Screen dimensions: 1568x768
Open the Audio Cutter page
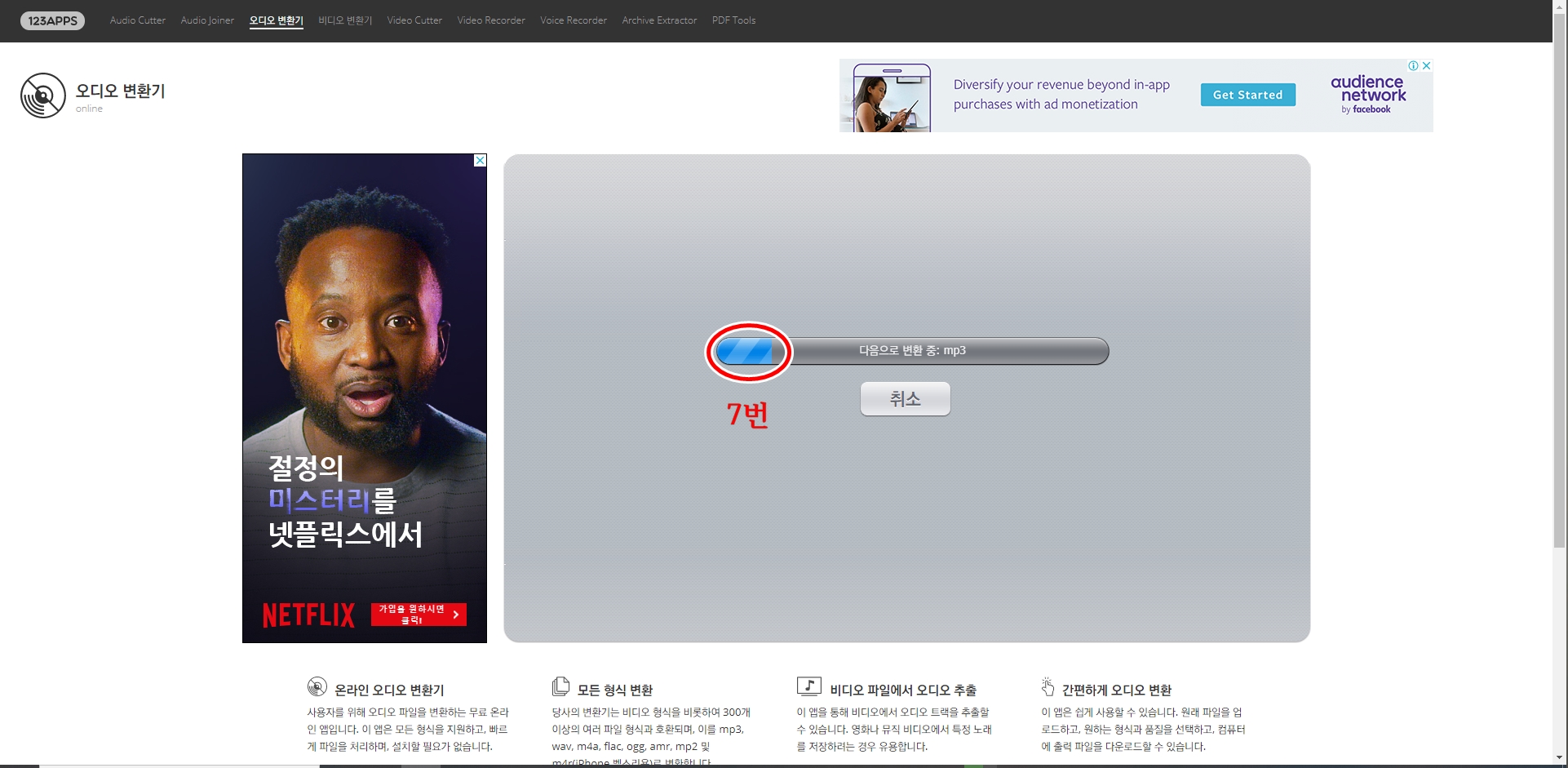[138, 20]
